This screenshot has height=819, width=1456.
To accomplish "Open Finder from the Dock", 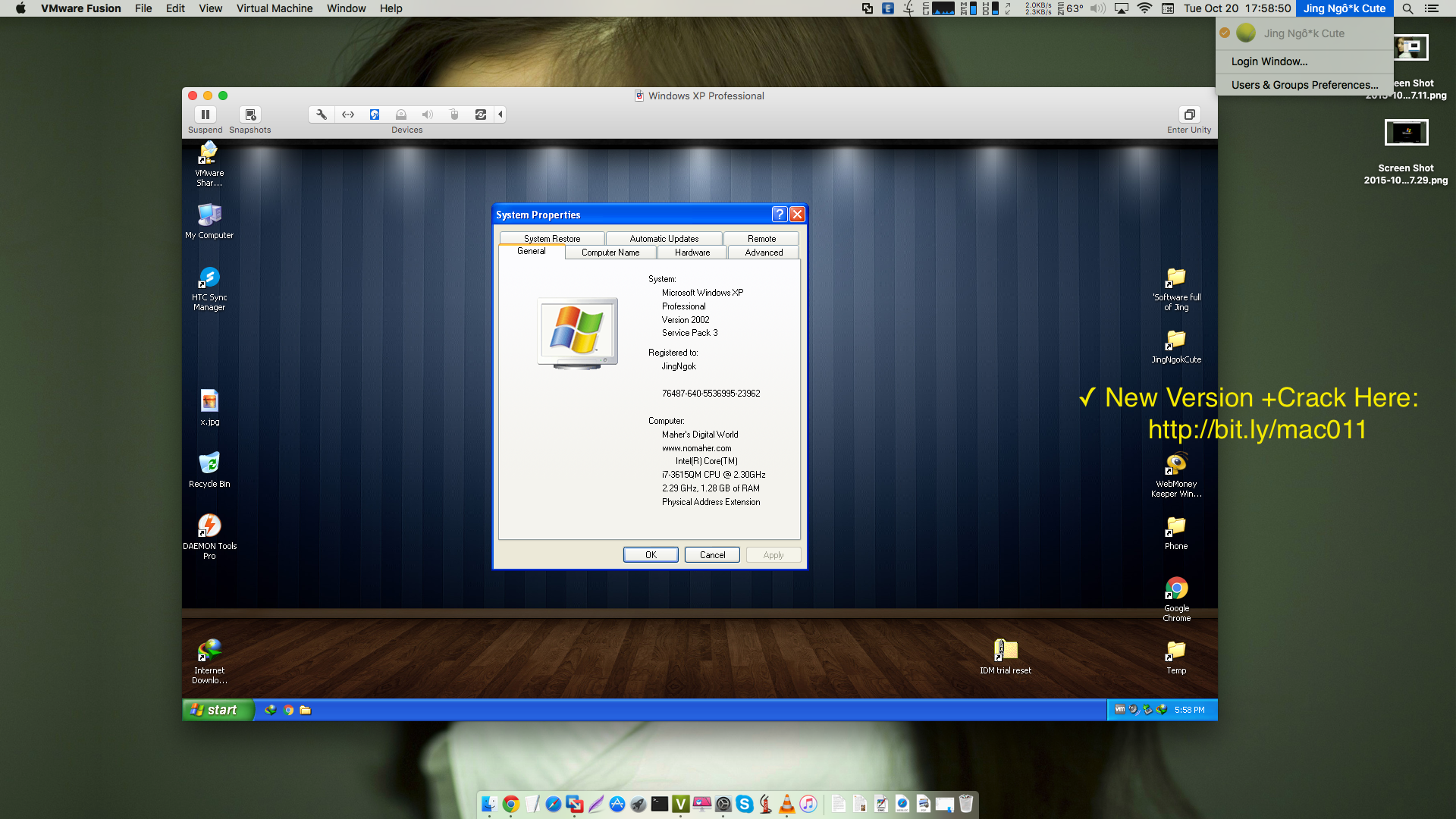I will pyautogui.click(x=490, y=804).
